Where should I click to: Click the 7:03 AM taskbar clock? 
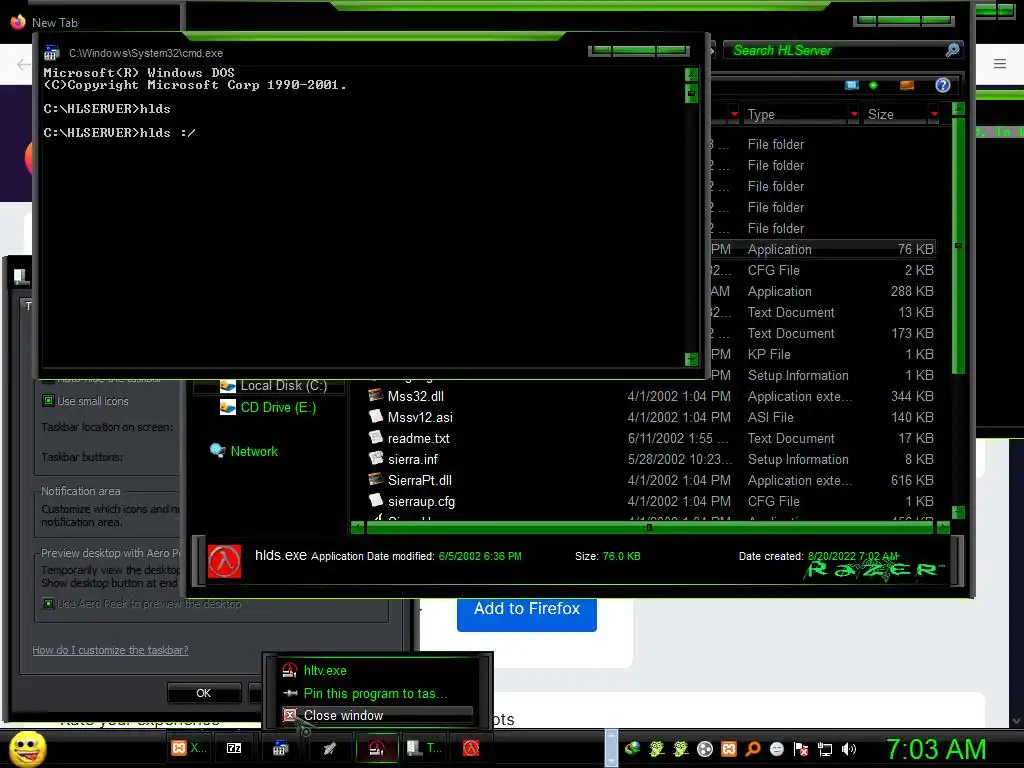[x=936, y=749]
